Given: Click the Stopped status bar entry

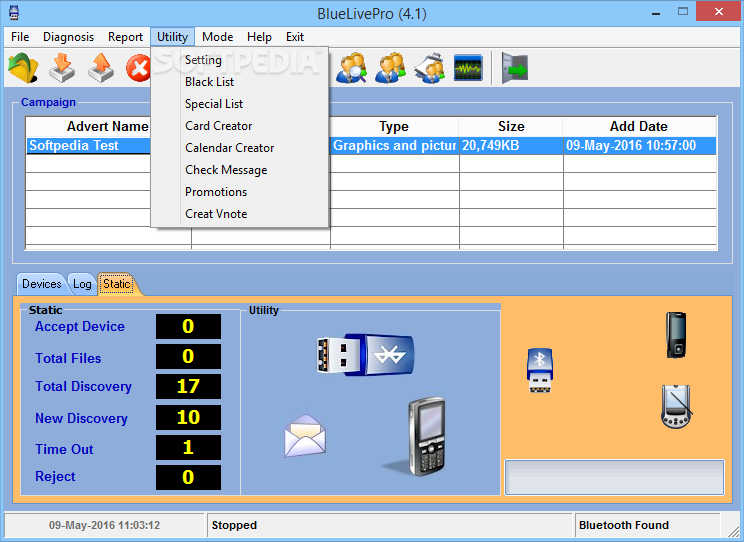Looking at the screenshot, I should tap(389, 525).
